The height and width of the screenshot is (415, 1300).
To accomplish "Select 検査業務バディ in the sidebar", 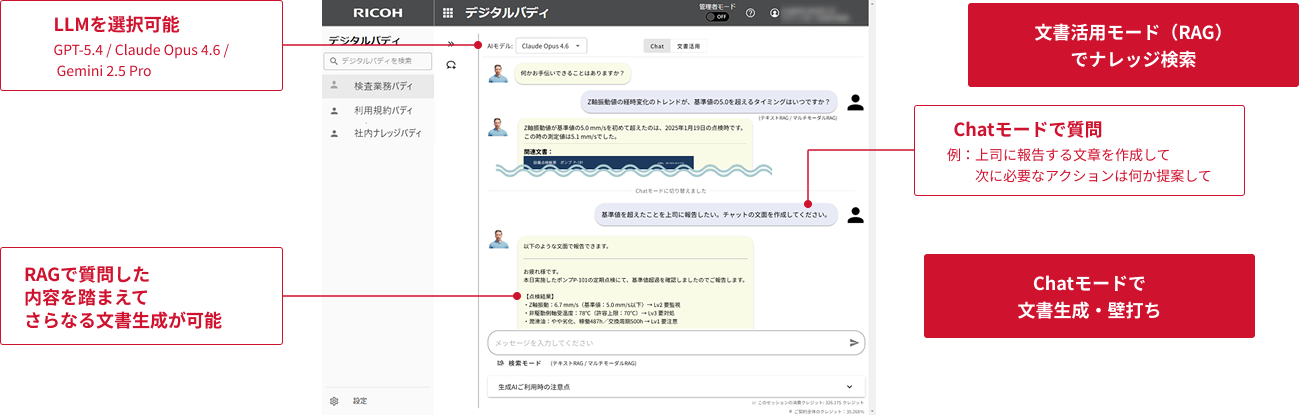I will (x=378, y=86).
